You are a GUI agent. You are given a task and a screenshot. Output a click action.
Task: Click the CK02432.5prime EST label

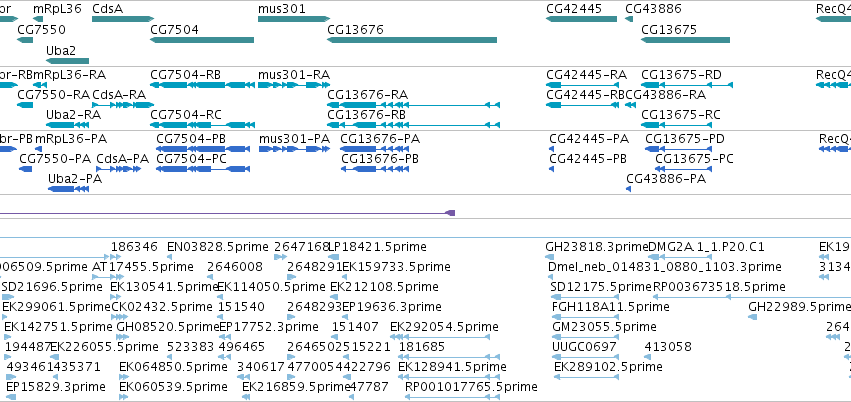[x=162, y=307]
